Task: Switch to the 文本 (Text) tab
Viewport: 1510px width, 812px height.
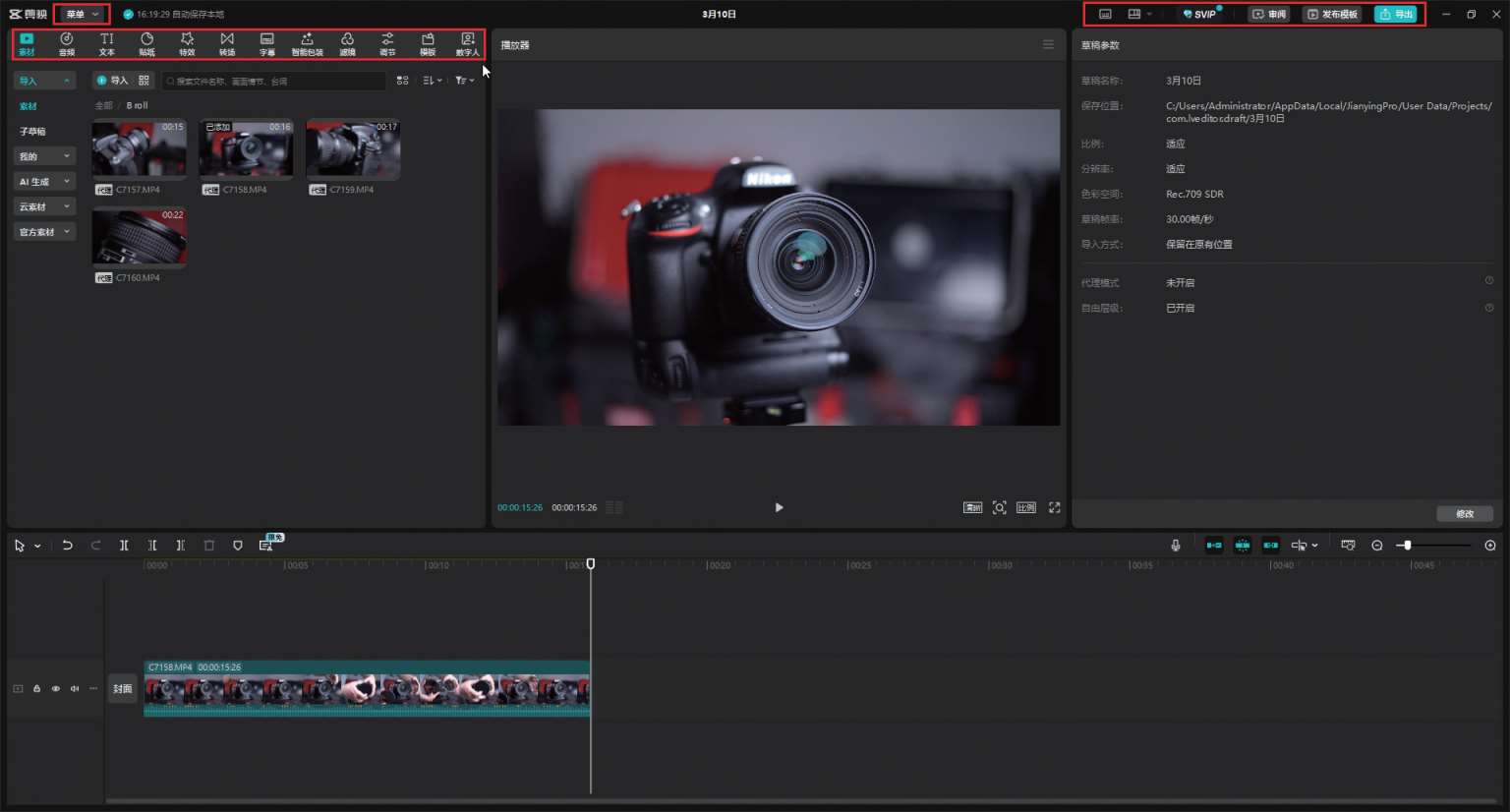Action: [107, 43]
